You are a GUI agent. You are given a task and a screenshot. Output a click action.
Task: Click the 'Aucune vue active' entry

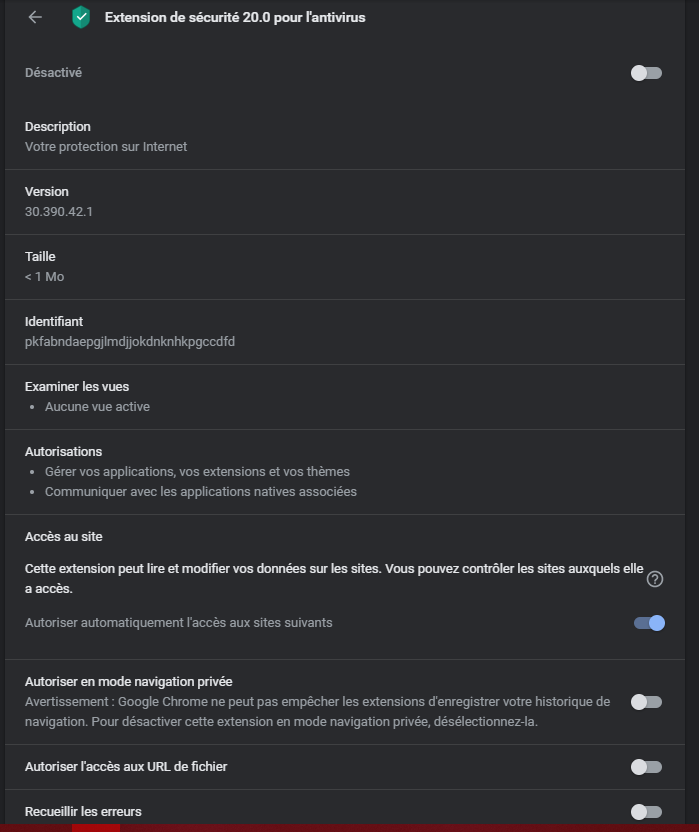(x=97, y=407)
